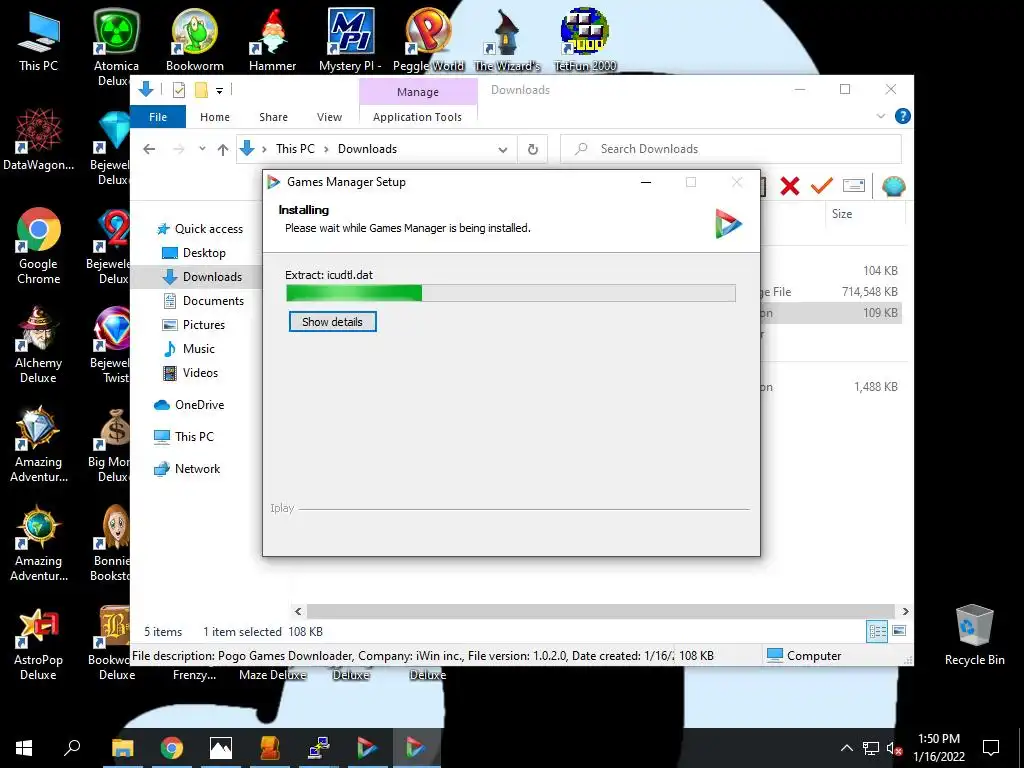The image size is (1024, 768).
Task: Click Show details in Games Manager Setup
Action: (332, 322)
